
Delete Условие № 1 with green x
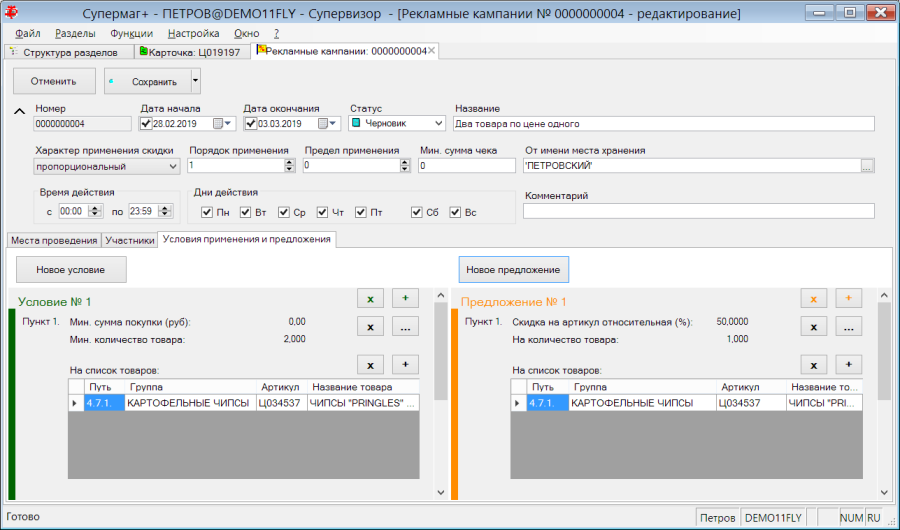point(370,299)
